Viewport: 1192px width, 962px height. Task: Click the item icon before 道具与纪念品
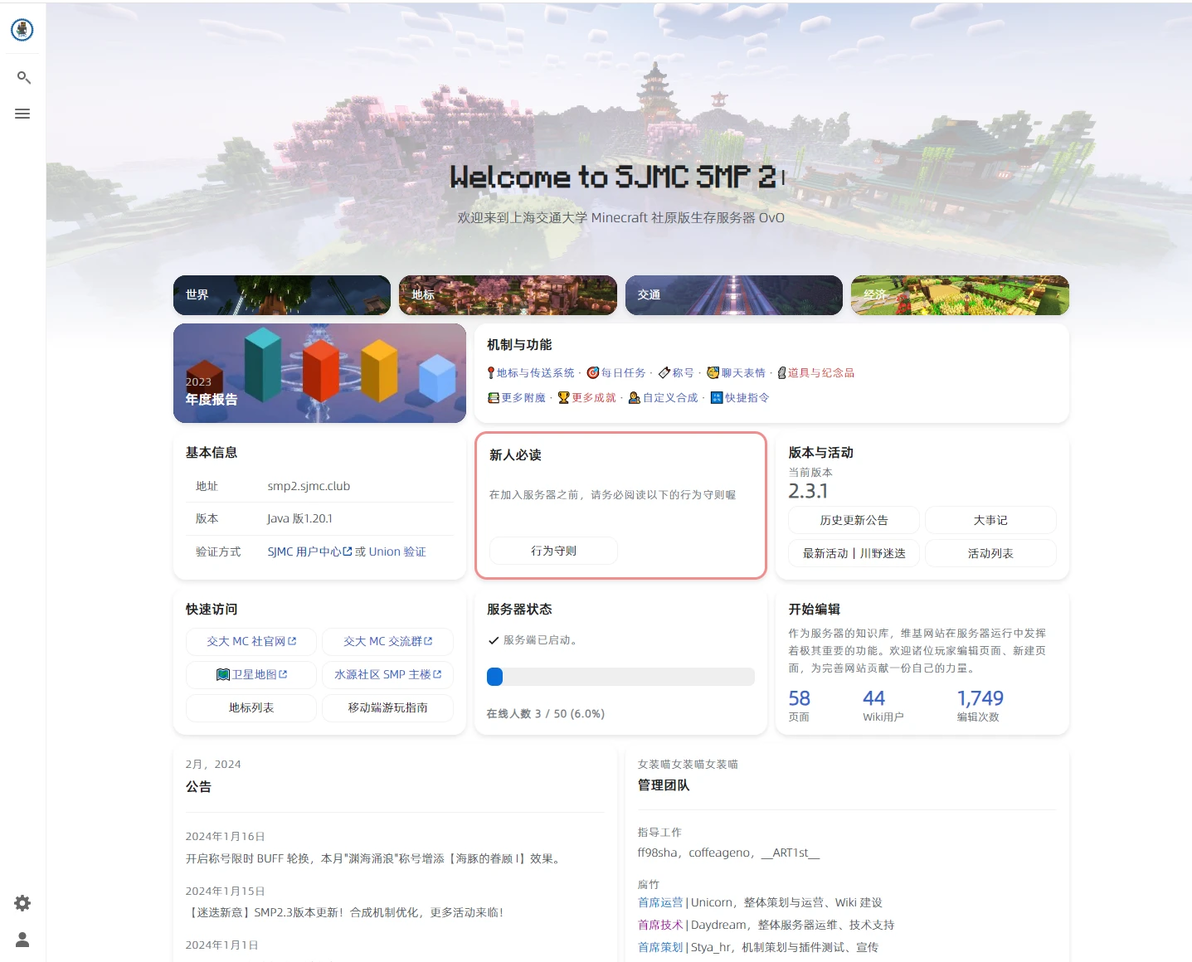(781, 373)
